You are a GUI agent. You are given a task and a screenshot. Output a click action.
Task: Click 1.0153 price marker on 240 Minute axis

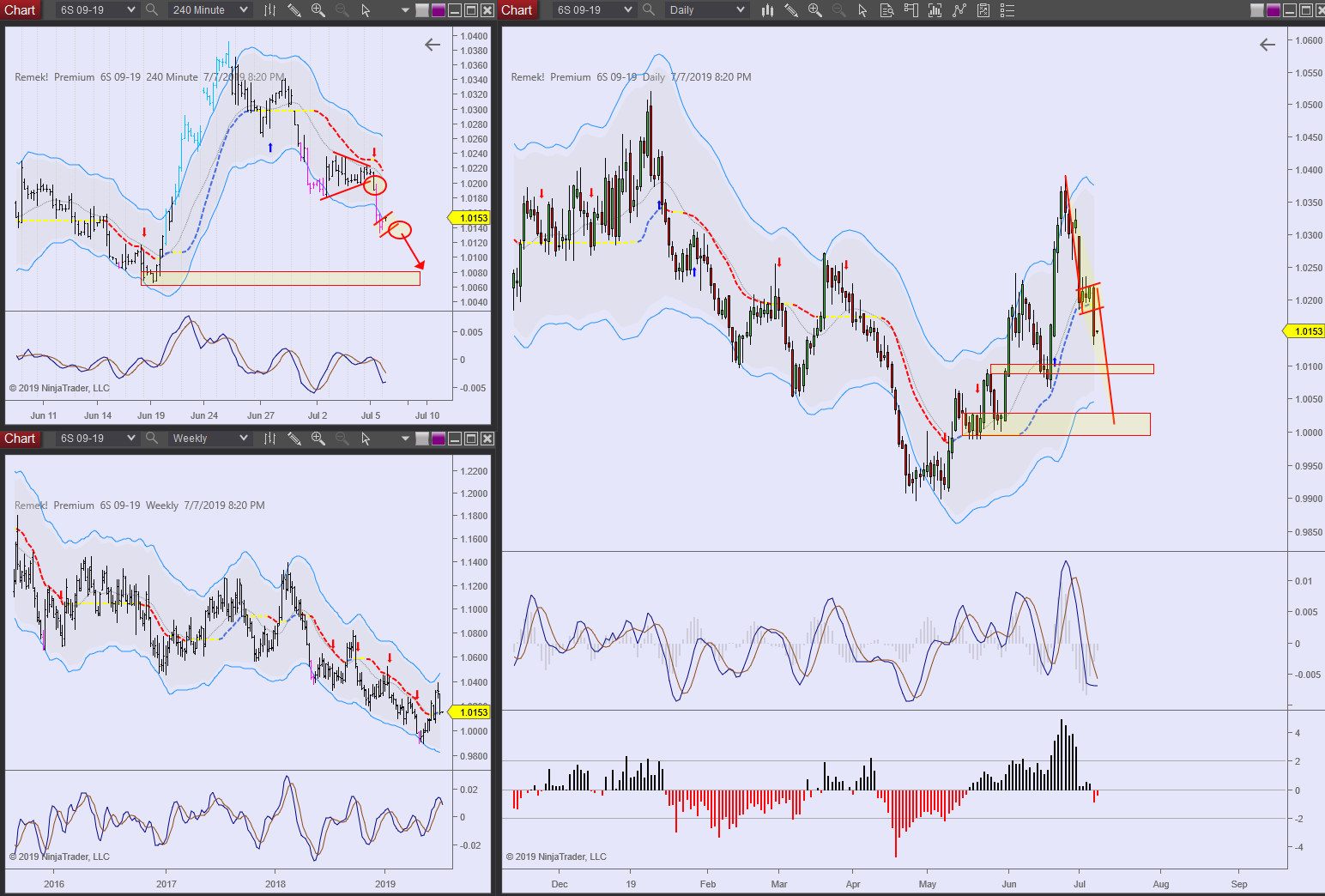coord(469,218)
